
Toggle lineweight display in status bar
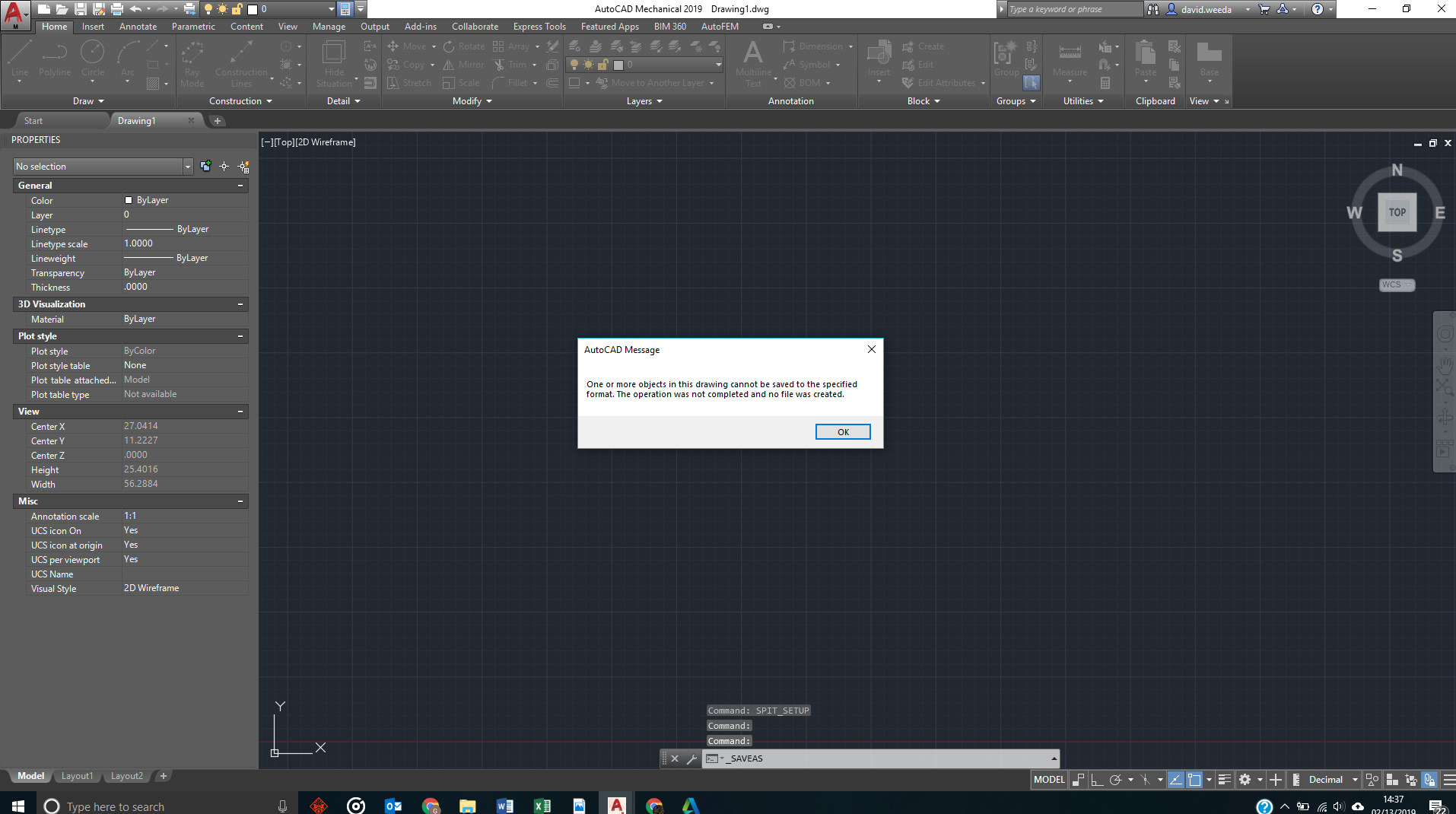point(1224,780)
